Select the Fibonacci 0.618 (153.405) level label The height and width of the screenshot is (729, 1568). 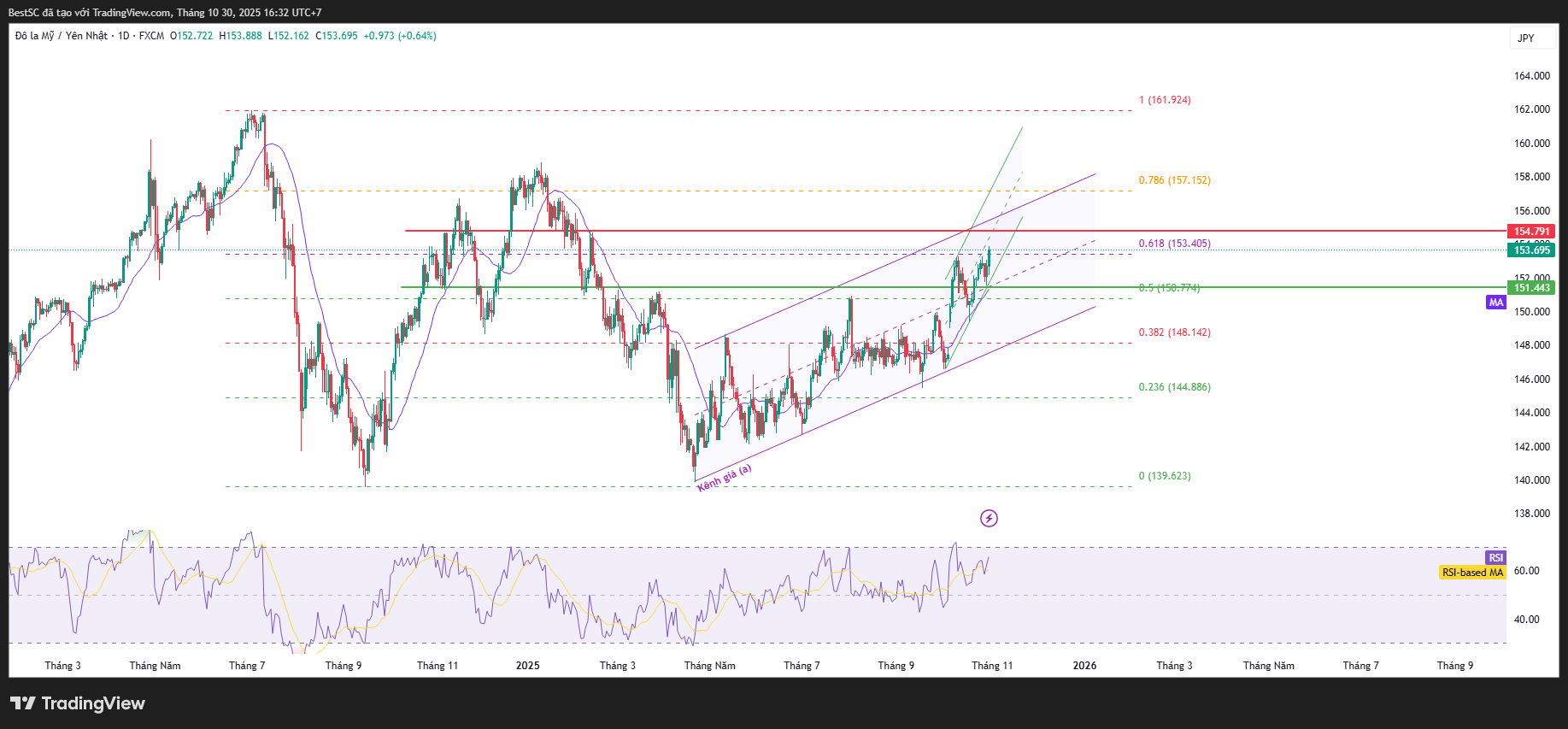click(1174, 244)
